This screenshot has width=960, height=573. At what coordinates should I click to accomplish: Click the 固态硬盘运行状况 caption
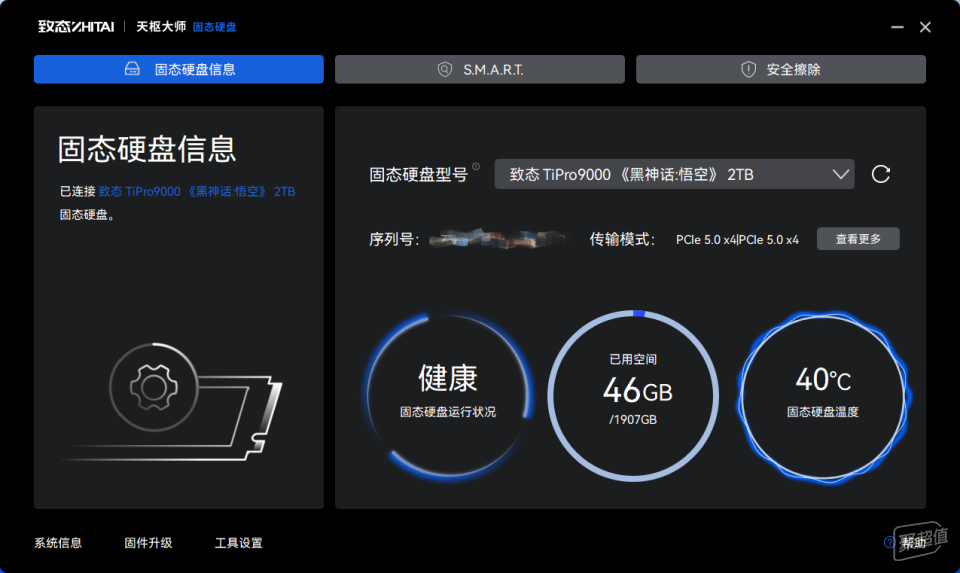(x=448, y=412)
